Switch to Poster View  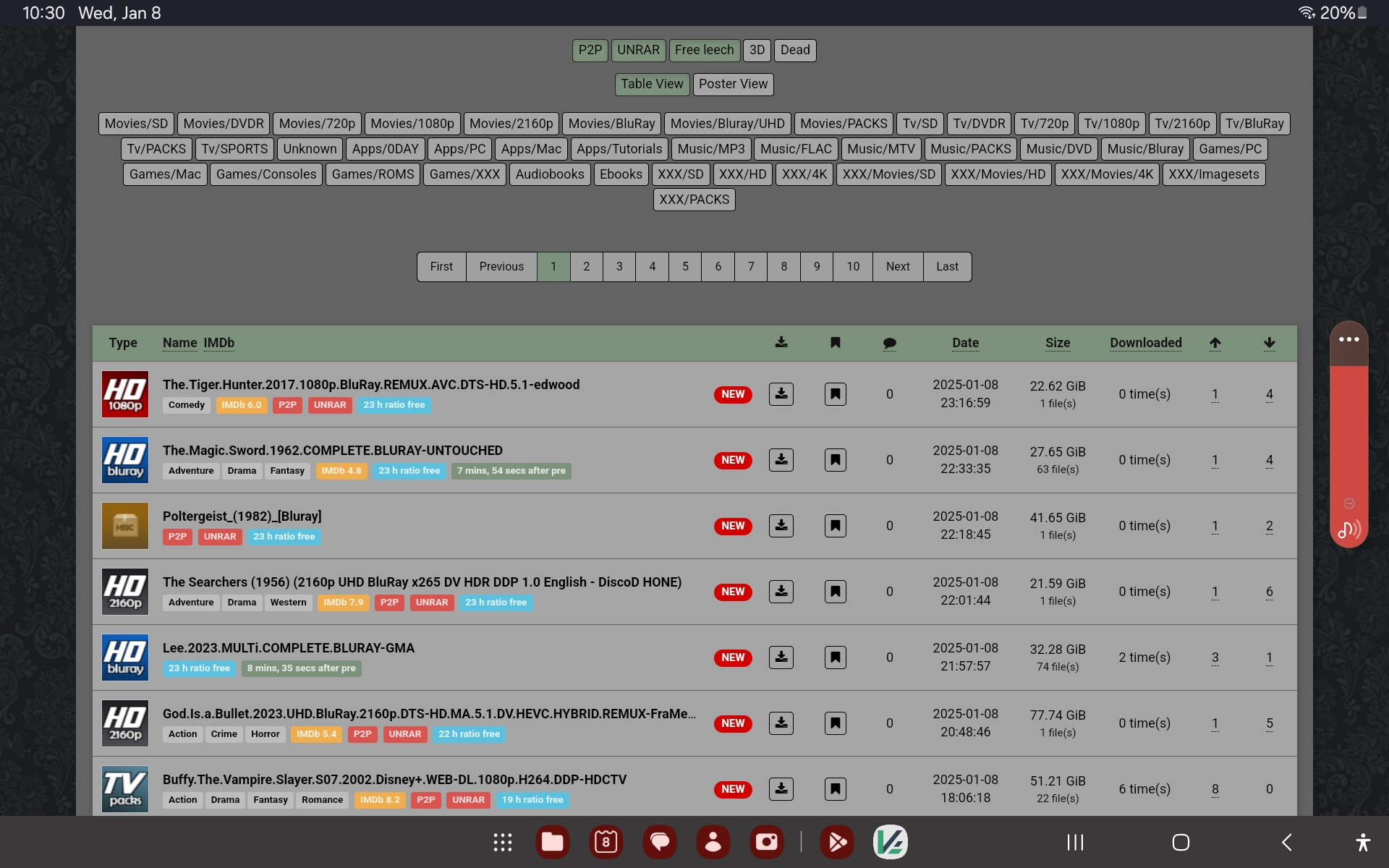tap(733, 84)
